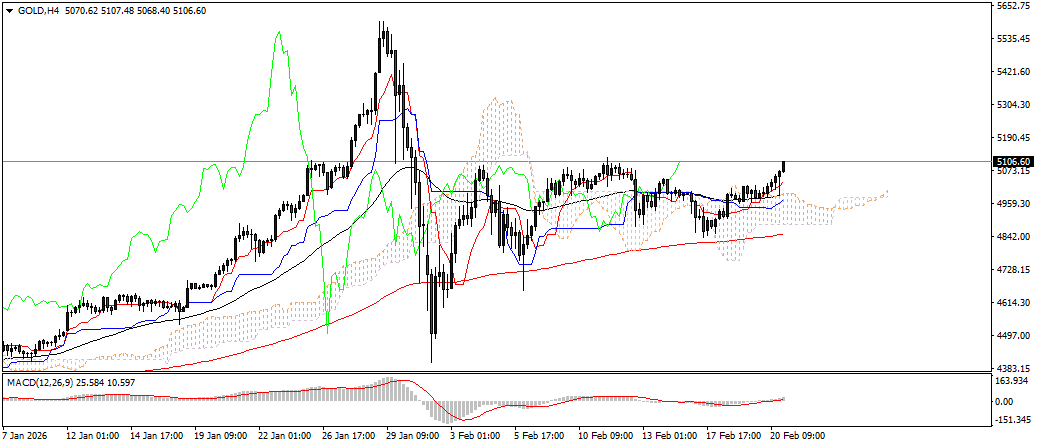1037x447 pixels.
Task: Click the 0.00 MACD scale label
Action: [x=1006, y=401]
